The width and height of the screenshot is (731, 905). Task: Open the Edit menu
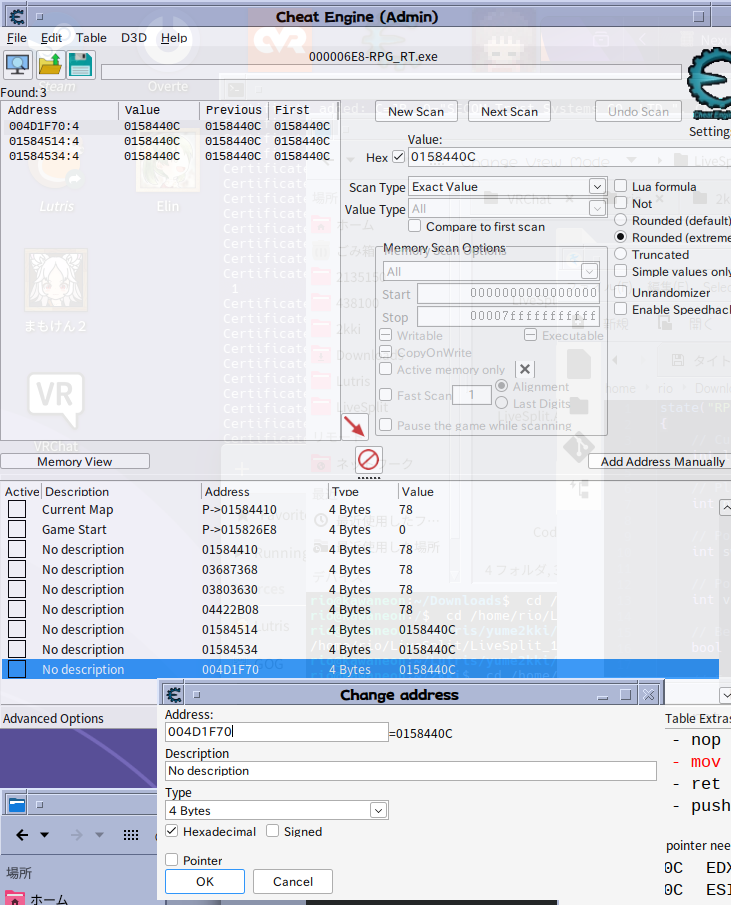[51, 38]
